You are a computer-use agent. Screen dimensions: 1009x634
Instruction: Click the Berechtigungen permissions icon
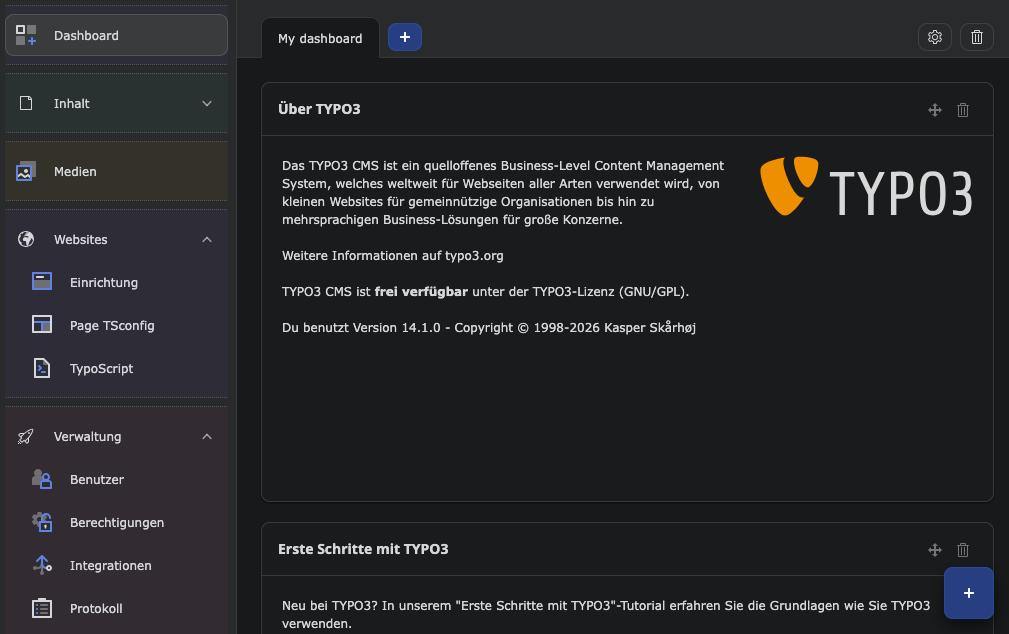tap(42, 522)
